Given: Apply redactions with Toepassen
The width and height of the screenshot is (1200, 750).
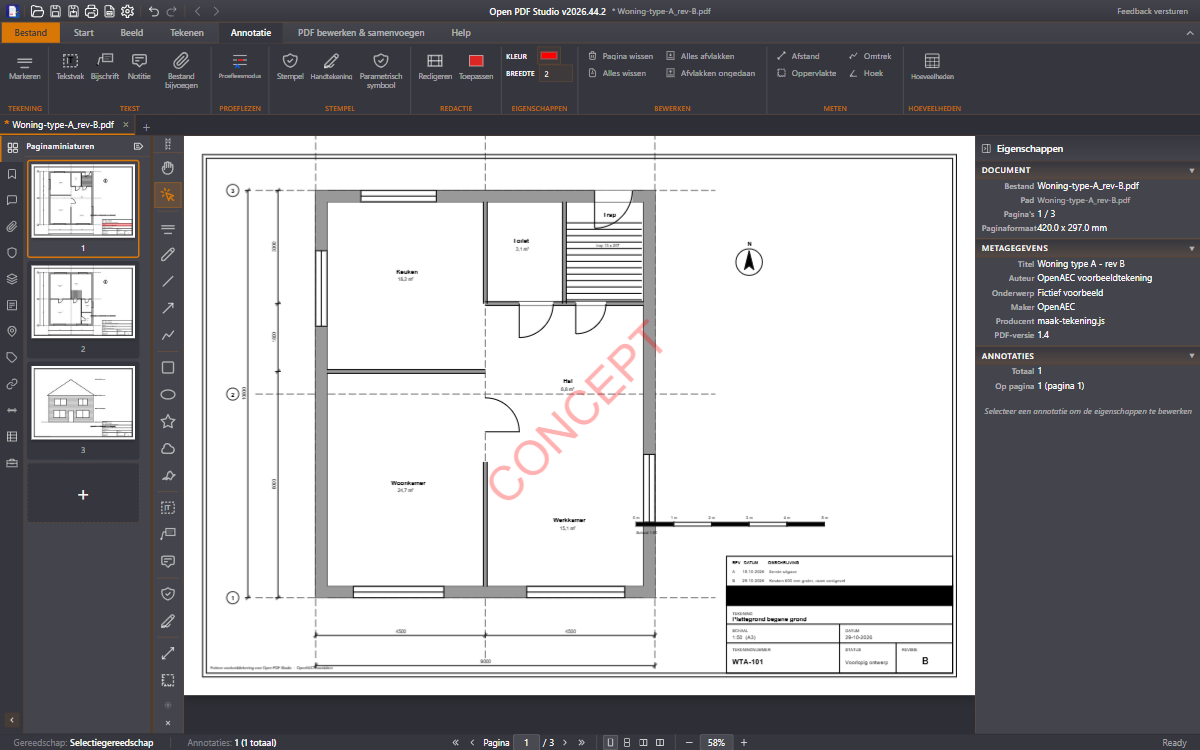Looking at the screenshot, I should (x=476, y=68).
